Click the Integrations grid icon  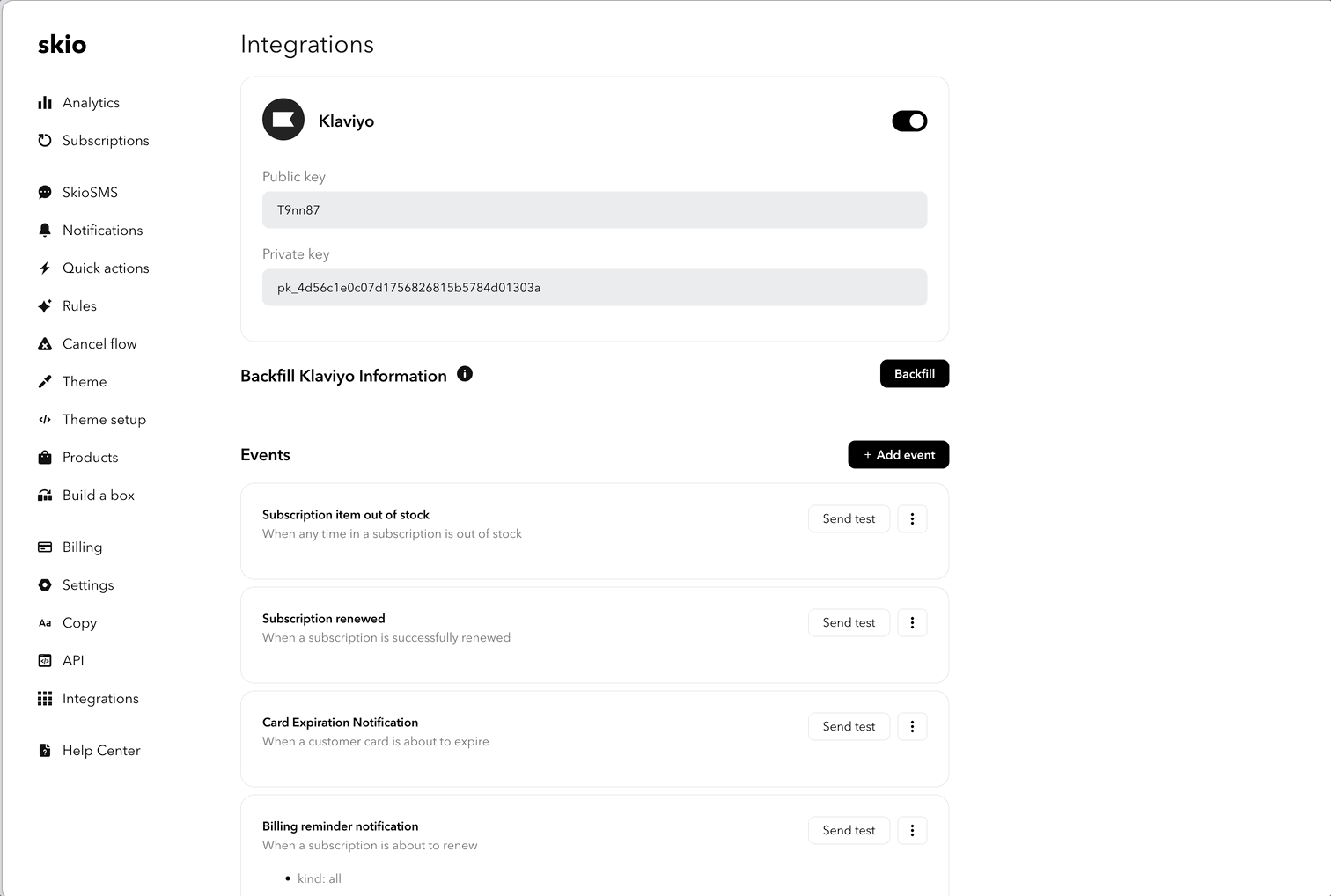[45, 698]
